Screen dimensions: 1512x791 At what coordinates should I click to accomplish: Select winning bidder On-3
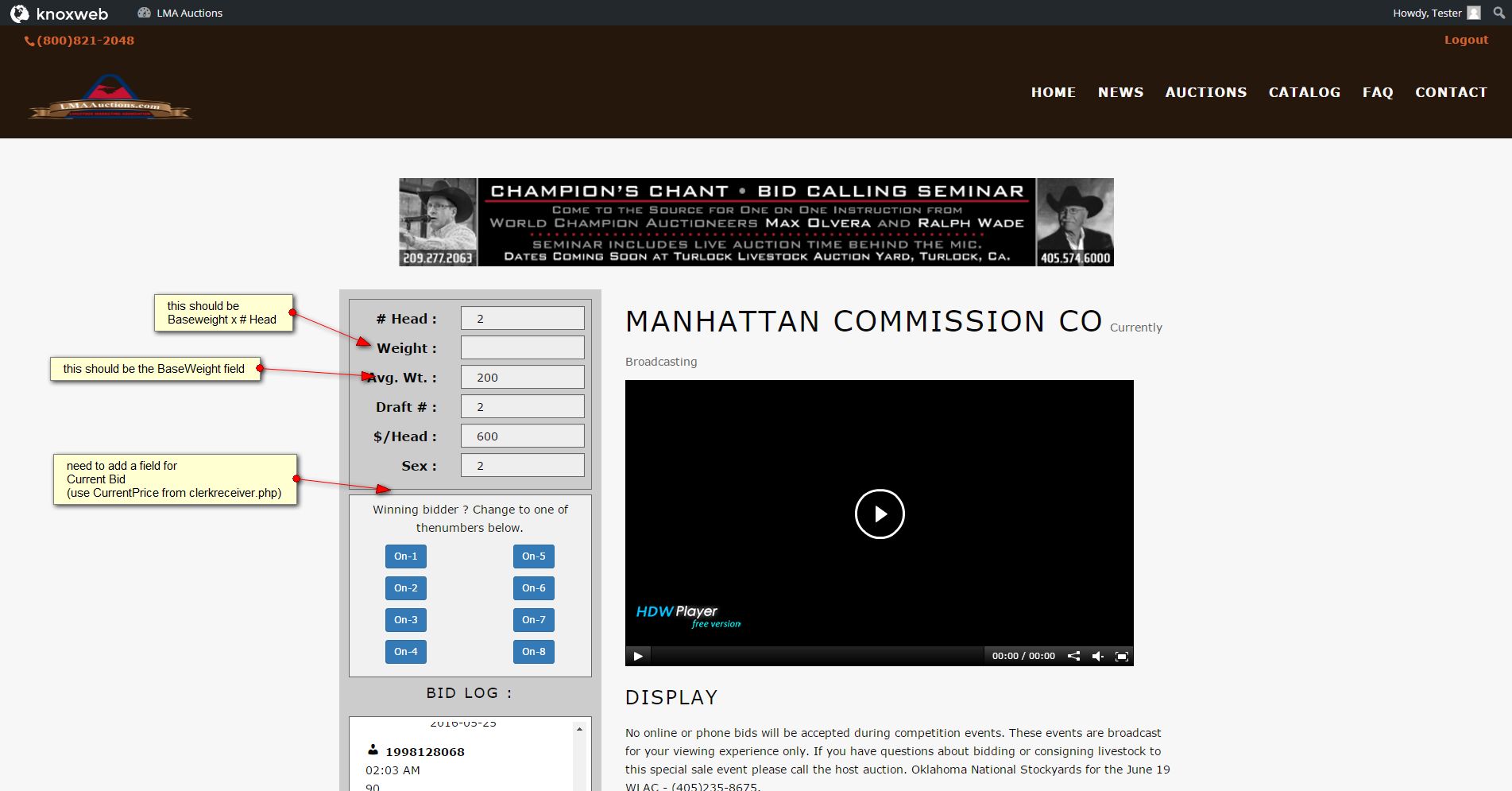[x=406, y=620]
